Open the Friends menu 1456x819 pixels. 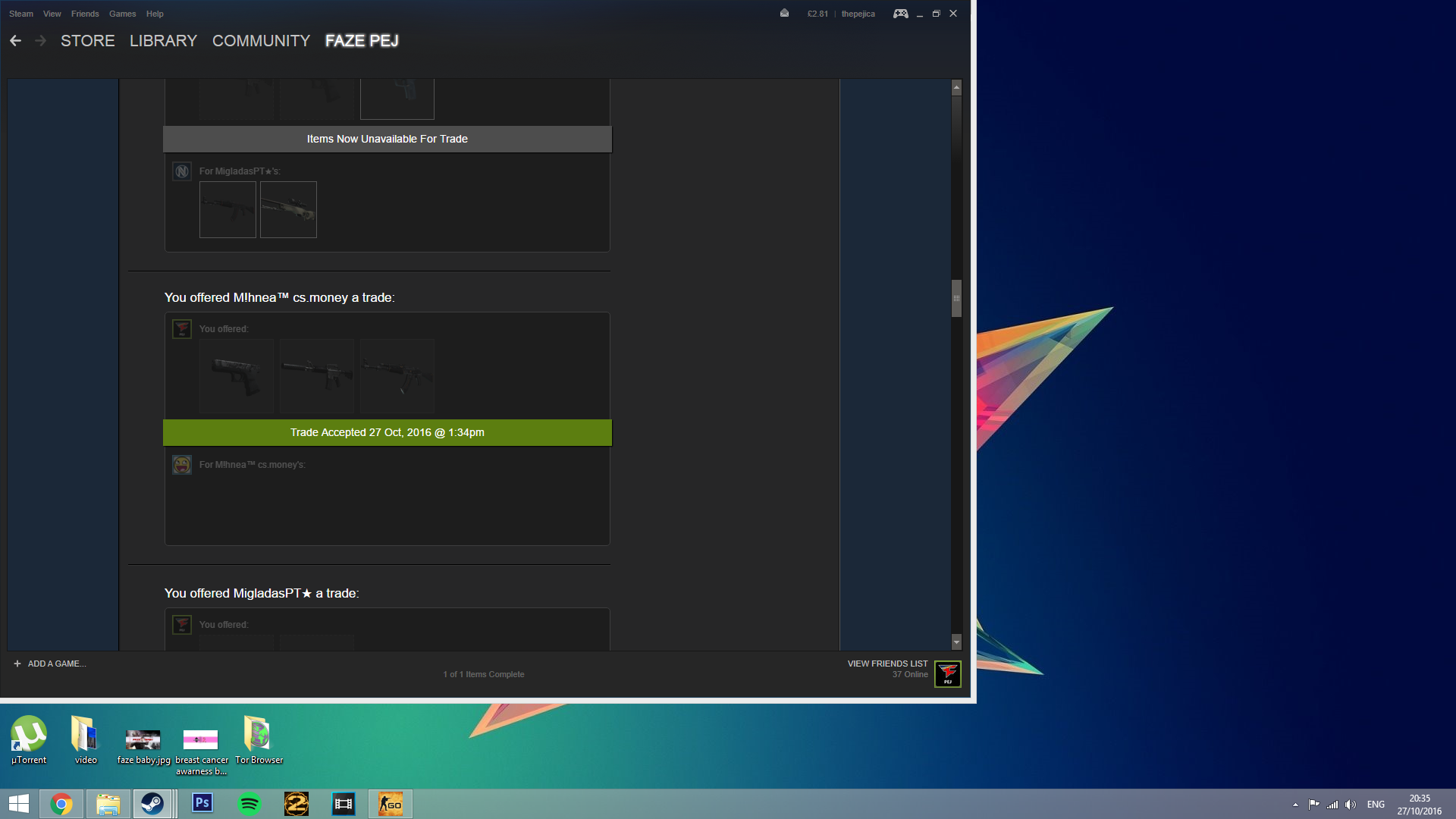pyautogui.click(x=85, y=14)
